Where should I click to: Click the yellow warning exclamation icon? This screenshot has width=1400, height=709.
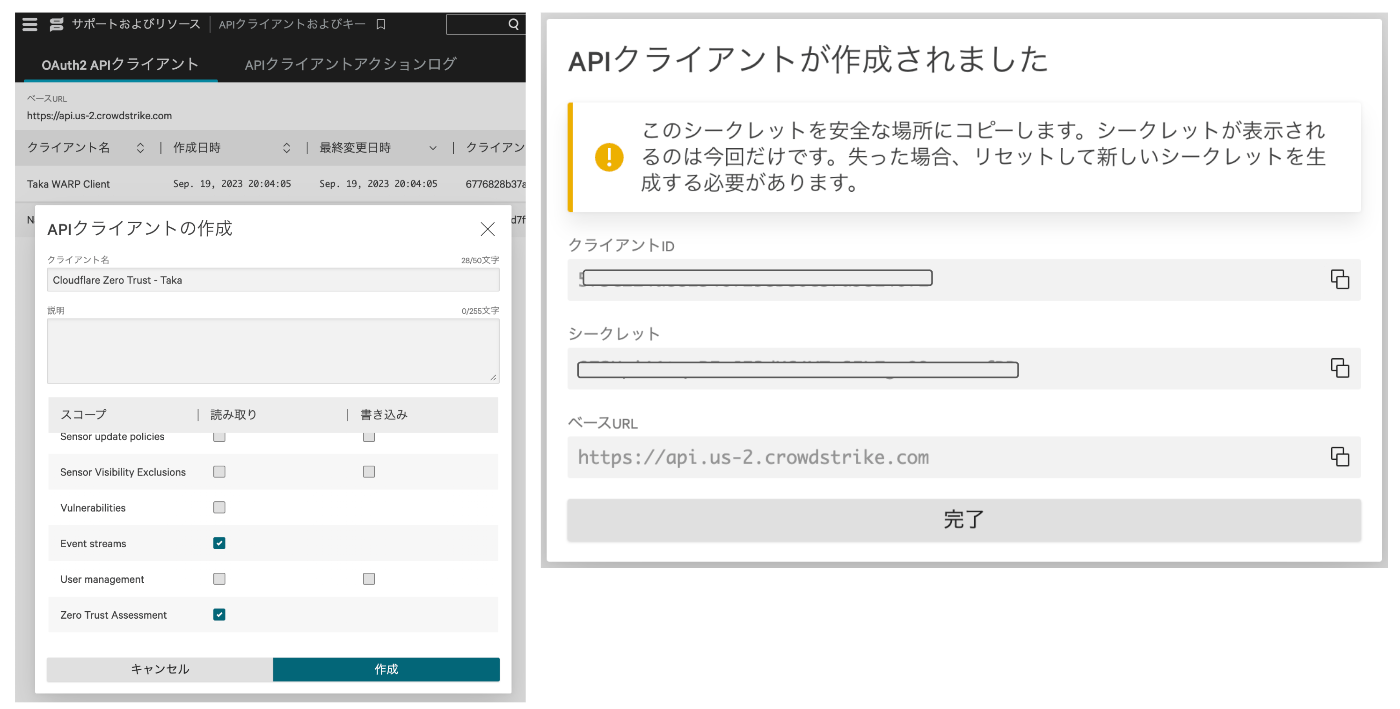tap(608, 157)
